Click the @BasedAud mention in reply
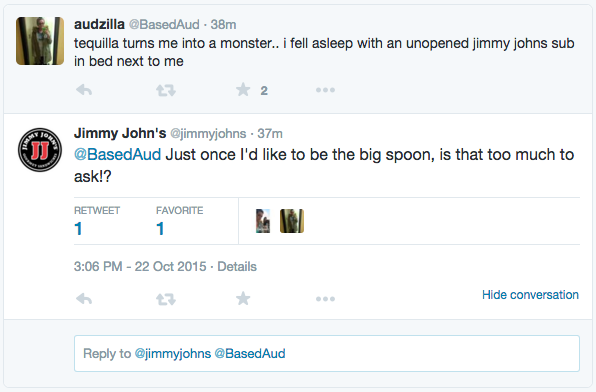 click(117, 155)
